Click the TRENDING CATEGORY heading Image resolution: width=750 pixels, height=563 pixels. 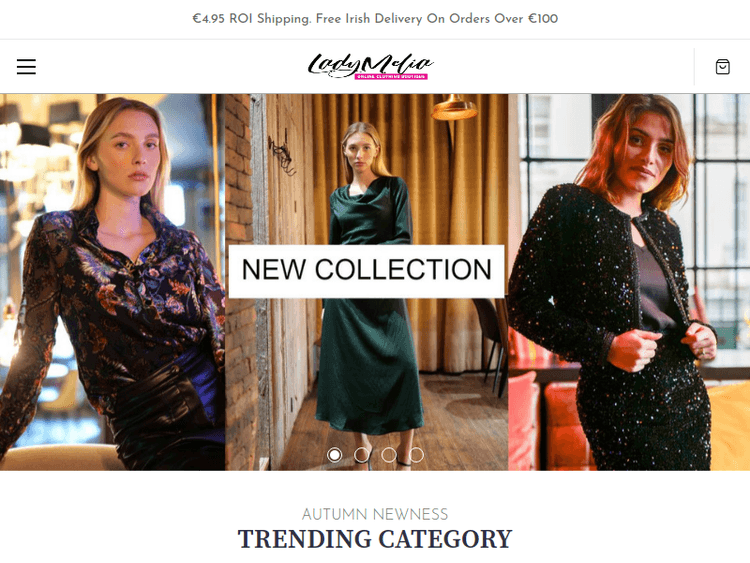click(375, 539)
